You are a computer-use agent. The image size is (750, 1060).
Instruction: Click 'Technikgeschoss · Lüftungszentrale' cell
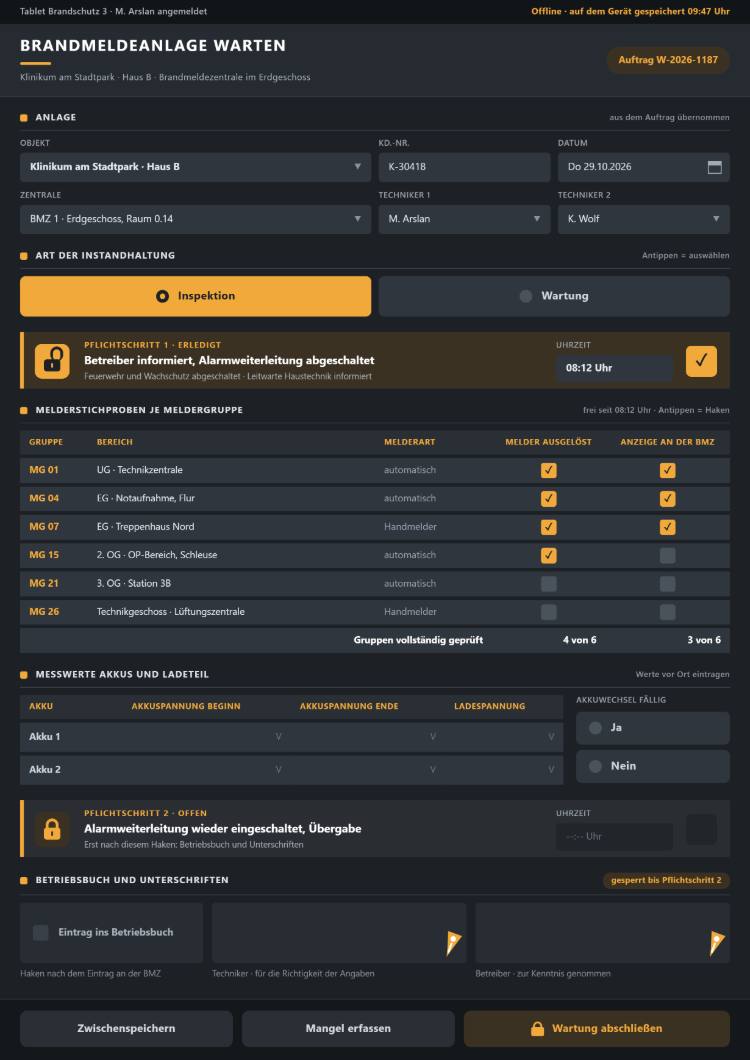pyautogui.click(x=170, y=612)
